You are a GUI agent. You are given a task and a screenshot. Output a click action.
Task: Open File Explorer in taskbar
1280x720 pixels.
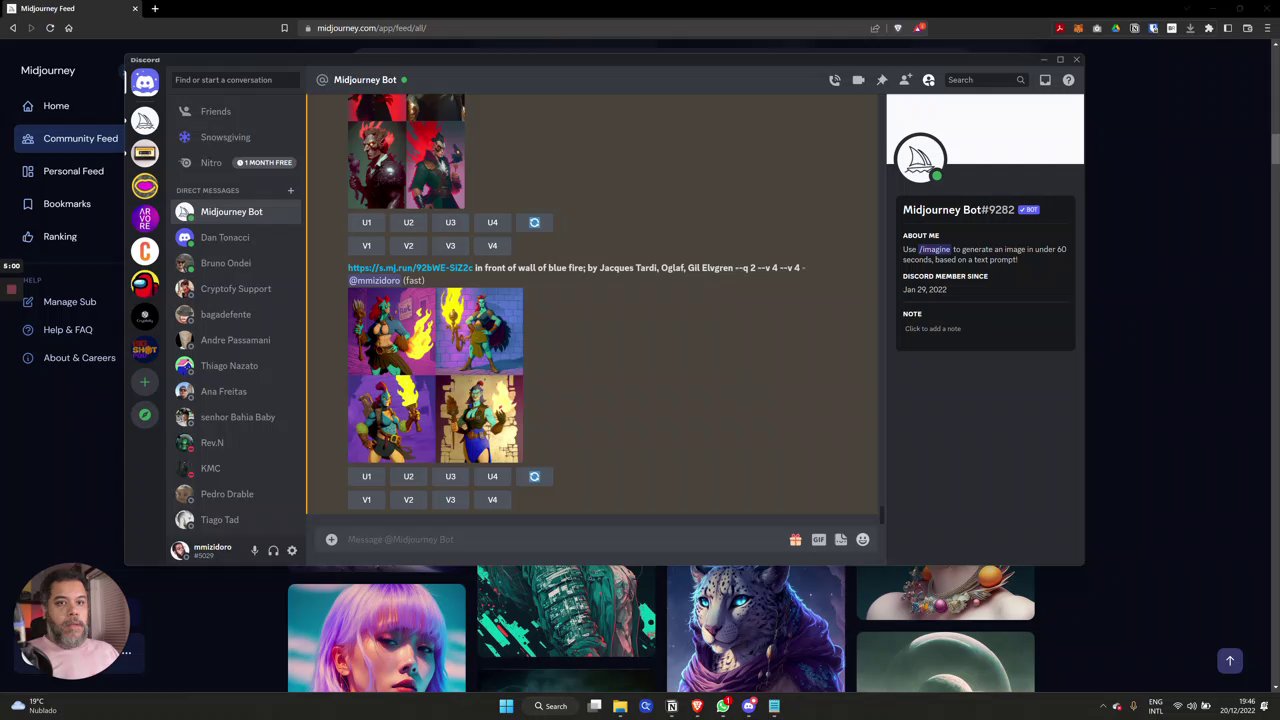(620, 707)
